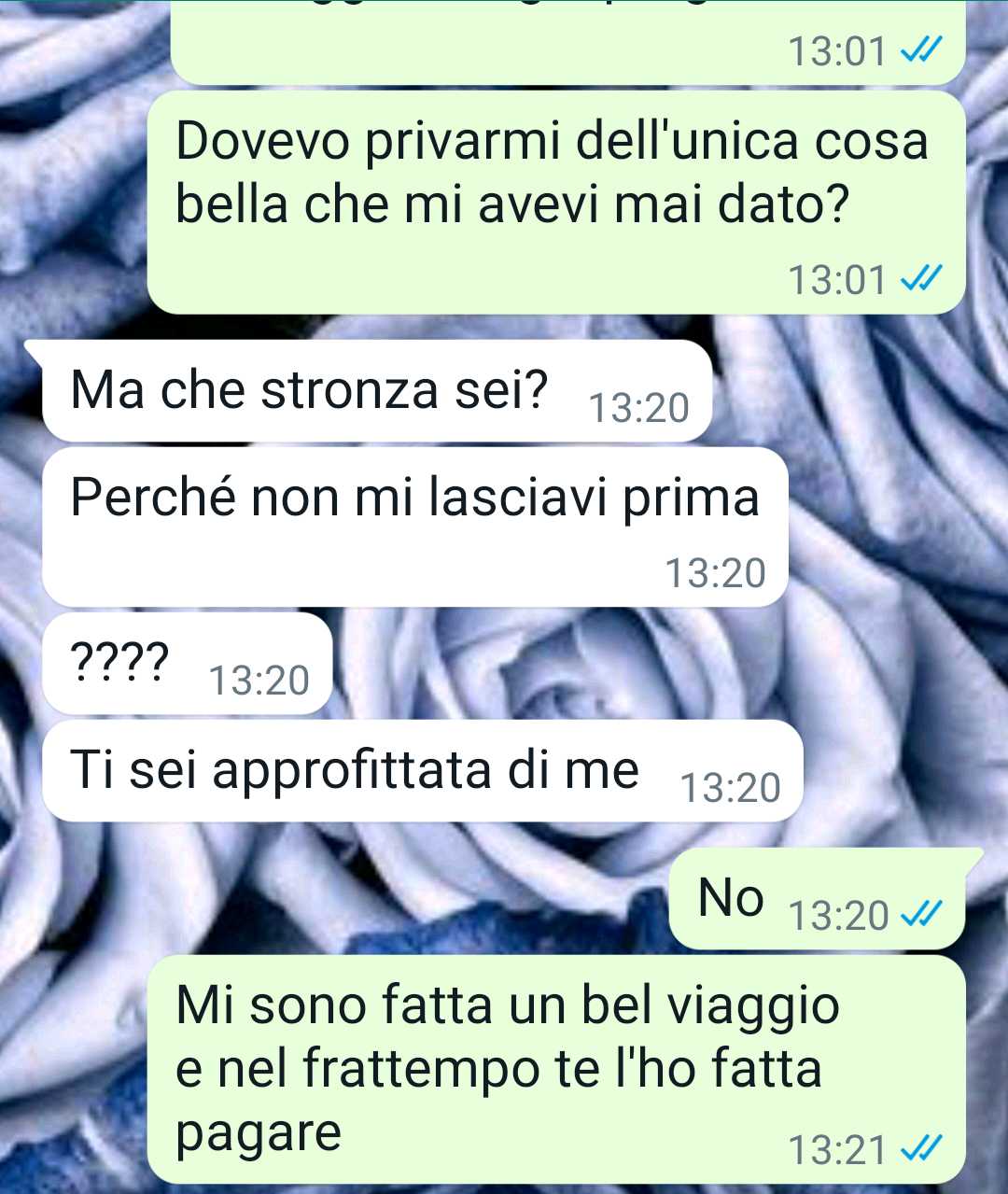Screen dimensions: 1008x1194
Task: Tap the 13:21 timestamp on the last message
Action: pos(837,1150)
